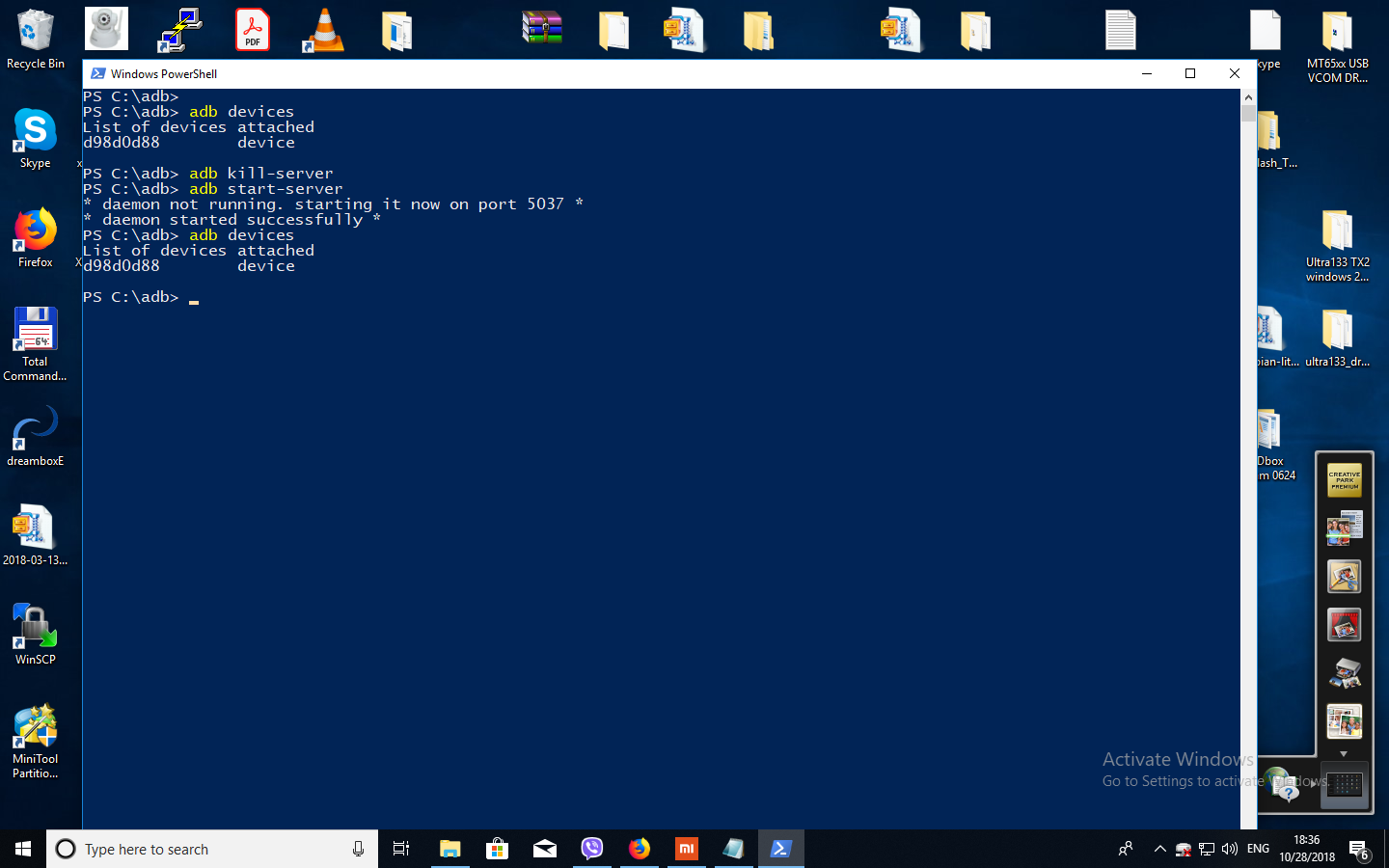Select the Skype desktop shortcut
The width and height of the screenshot is (1389, 868).
pyautogui.click(x=36, y=138)
